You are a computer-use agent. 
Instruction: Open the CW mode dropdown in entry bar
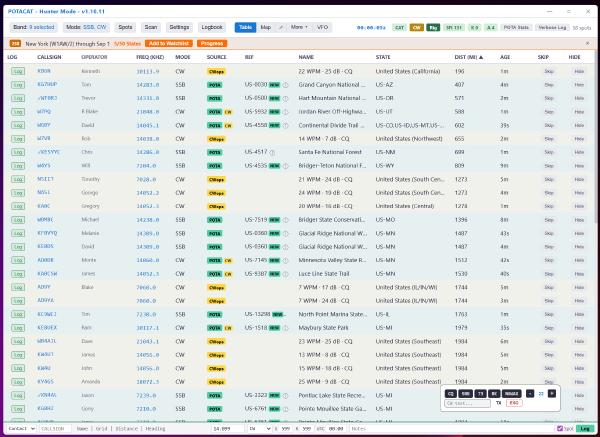pos(259,429)
